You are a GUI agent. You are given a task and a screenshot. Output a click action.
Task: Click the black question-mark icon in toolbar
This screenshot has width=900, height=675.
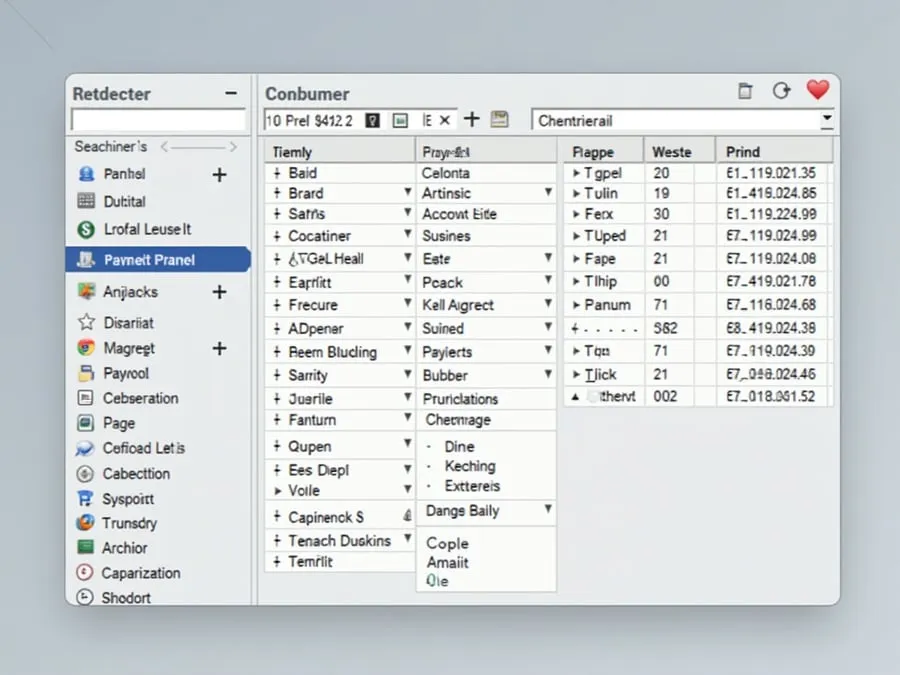click(373, 121)
